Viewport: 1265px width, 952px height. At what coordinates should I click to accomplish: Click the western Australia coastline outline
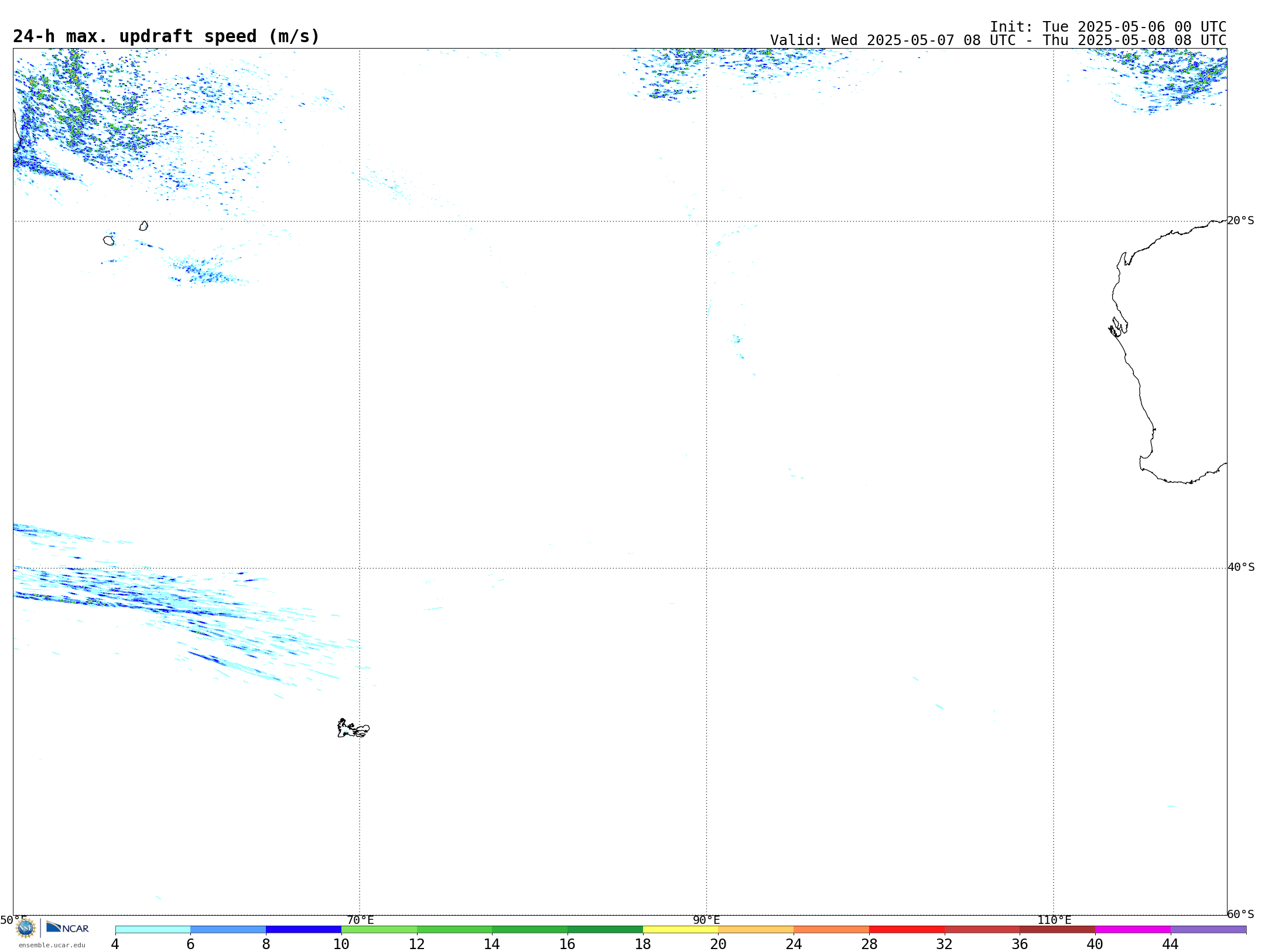pos(1167,351)
